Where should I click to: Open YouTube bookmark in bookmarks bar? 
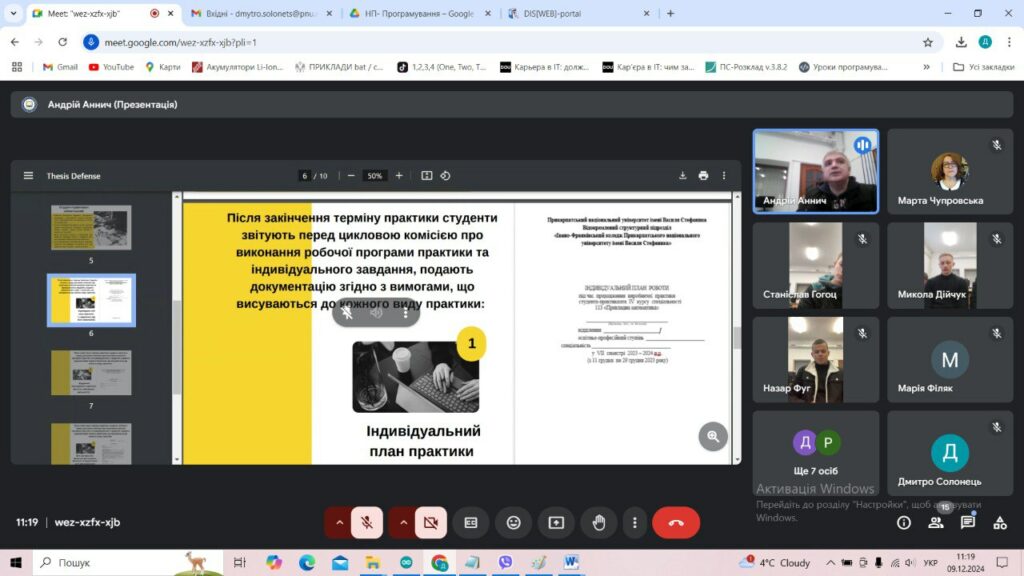click(112, 67)
